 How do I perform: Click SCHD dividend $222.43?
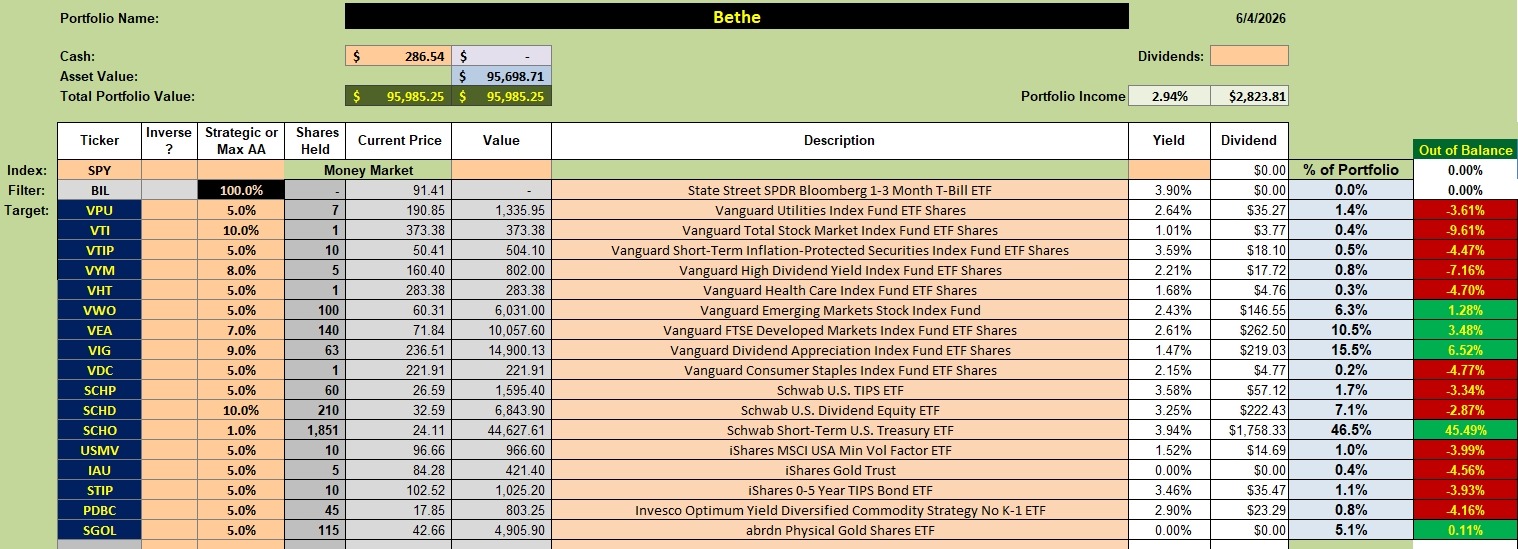[1249, 410]
